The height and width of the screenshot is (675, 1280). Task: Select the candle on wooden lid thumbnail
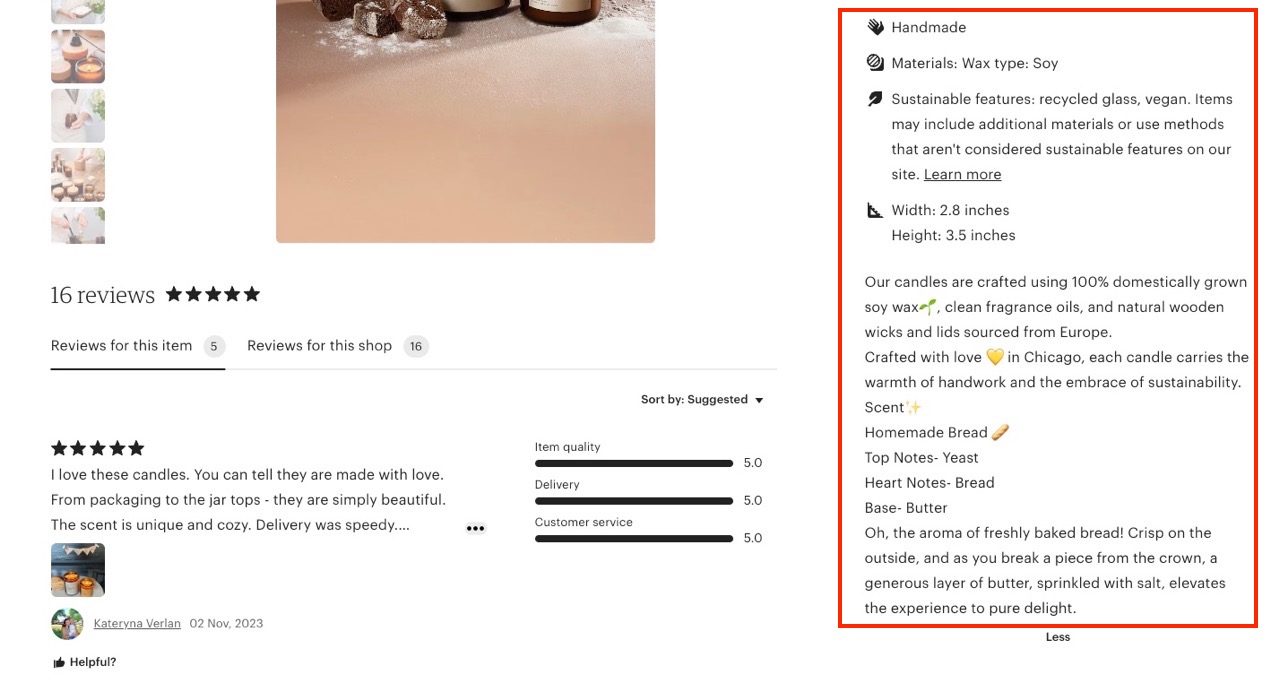click(78, 56)
